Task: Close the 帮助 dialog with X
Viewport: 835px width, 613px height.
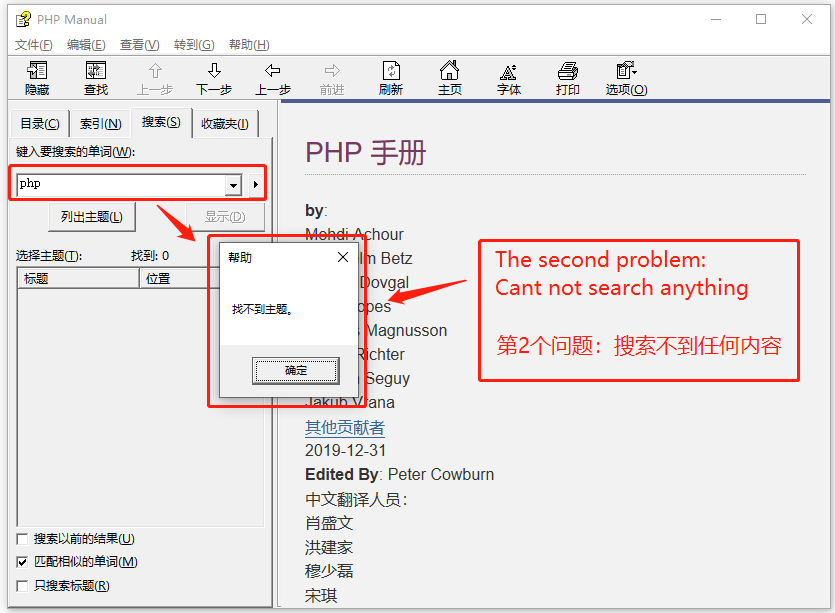Action: (x=343, y=257)
